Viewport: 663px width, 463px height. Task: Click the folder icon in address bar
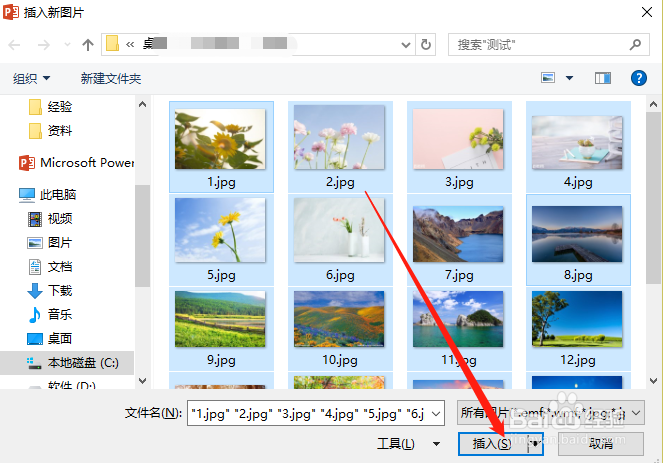pyautogui.click(x=112, y=44)
